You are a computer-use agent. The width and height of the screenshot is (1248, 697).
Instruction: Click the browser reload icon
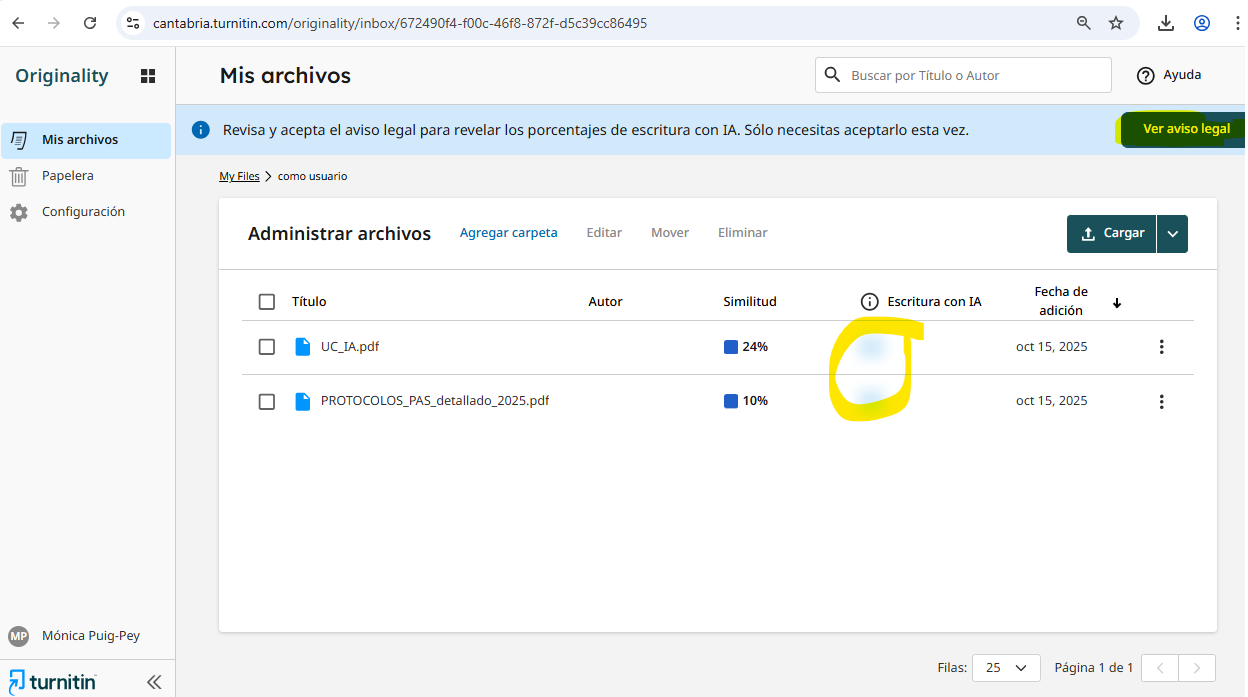[x=90, y=23]
